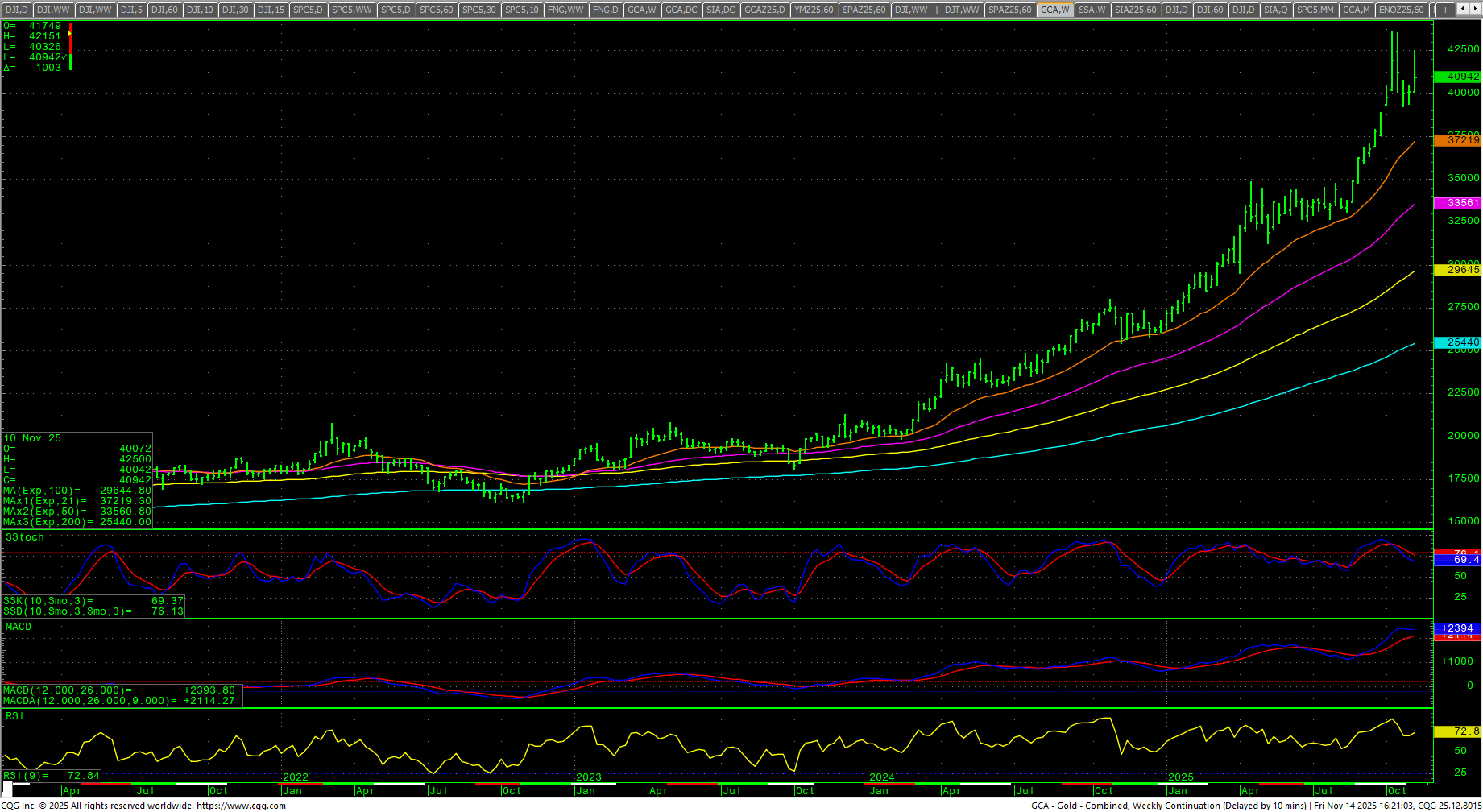Select the SPC5,MM tab
The image size is (1483, 812).
(x=1315, y=10)
